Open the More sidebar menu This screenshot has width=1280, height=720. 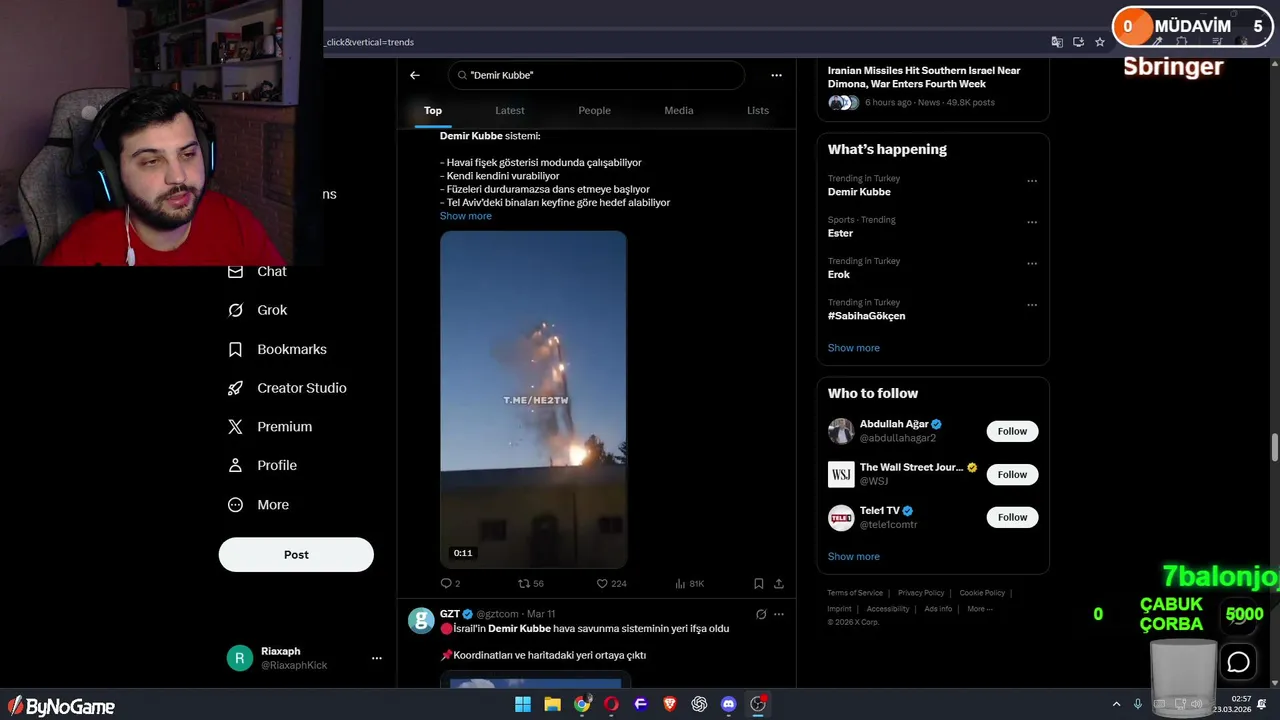[258, 505]
